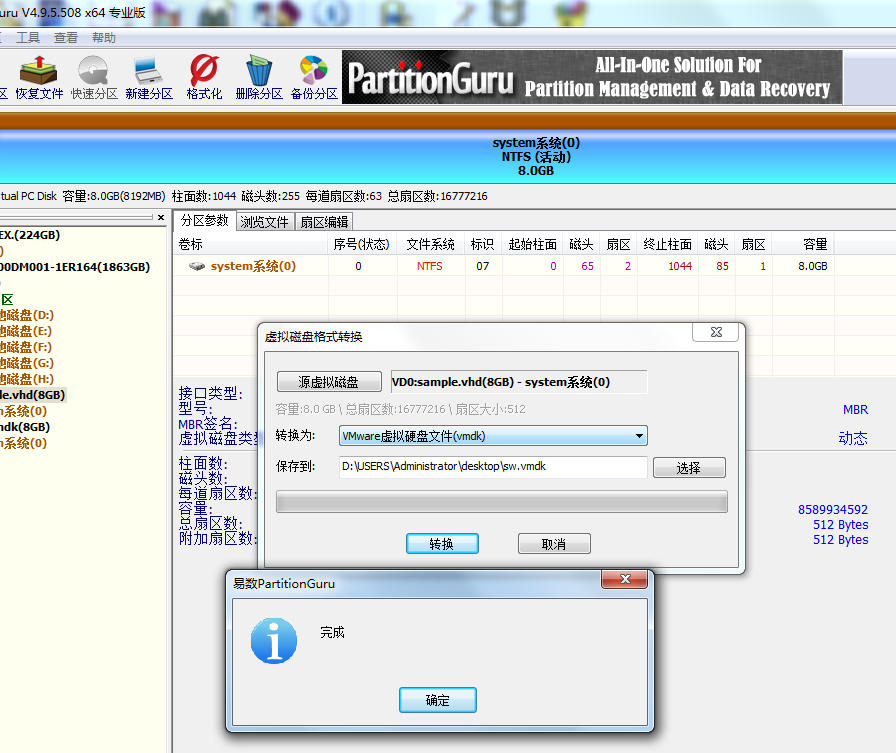Click the 动态 value text
Viewport: 896px width, 753px height.
tap(853, 438)
